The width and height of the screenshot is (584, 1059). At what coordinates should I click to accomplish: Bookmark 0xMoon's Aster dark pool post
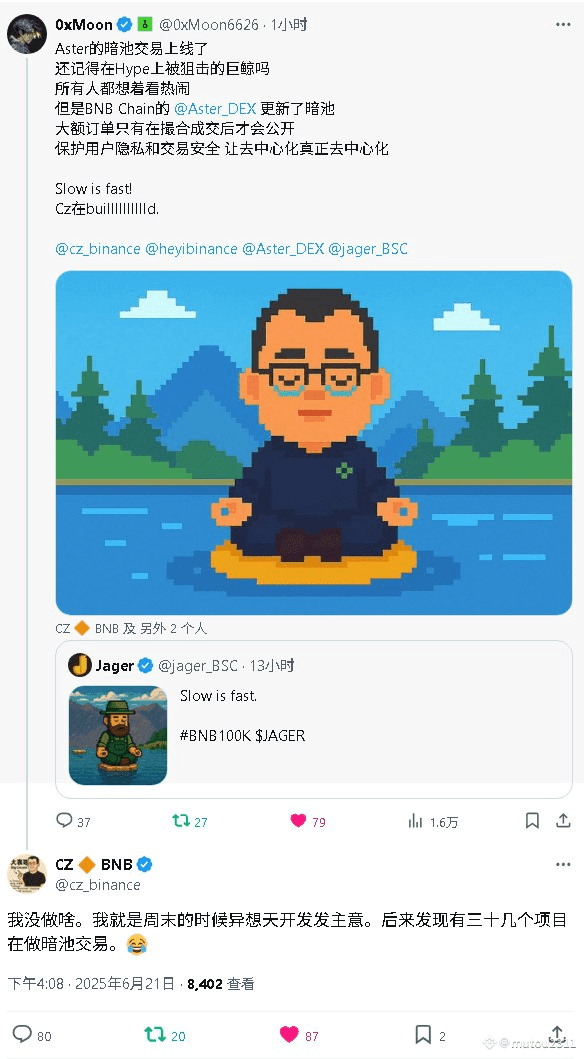[532, 821]
